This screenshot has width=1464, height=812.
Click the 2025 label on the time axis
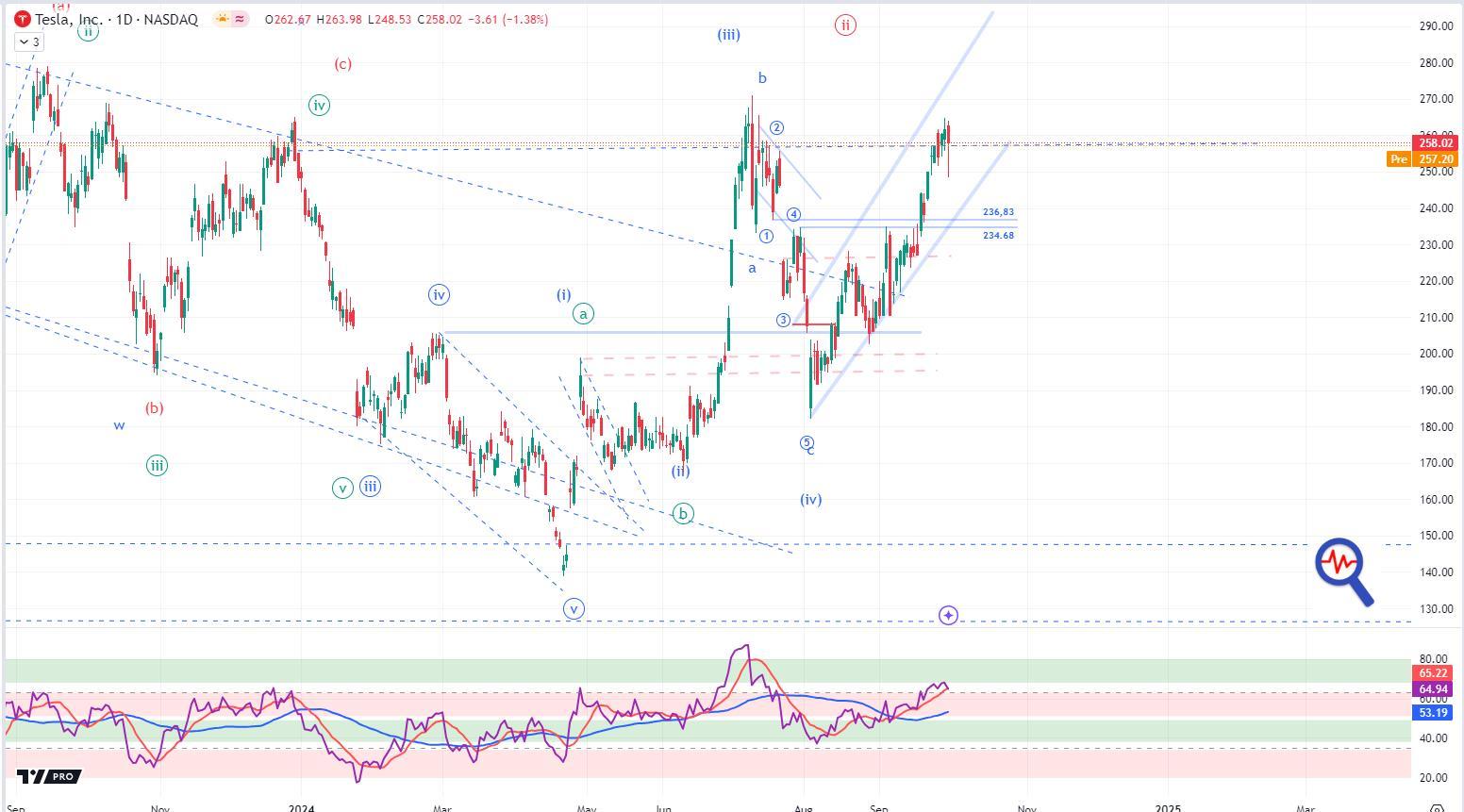[1168, 807]
